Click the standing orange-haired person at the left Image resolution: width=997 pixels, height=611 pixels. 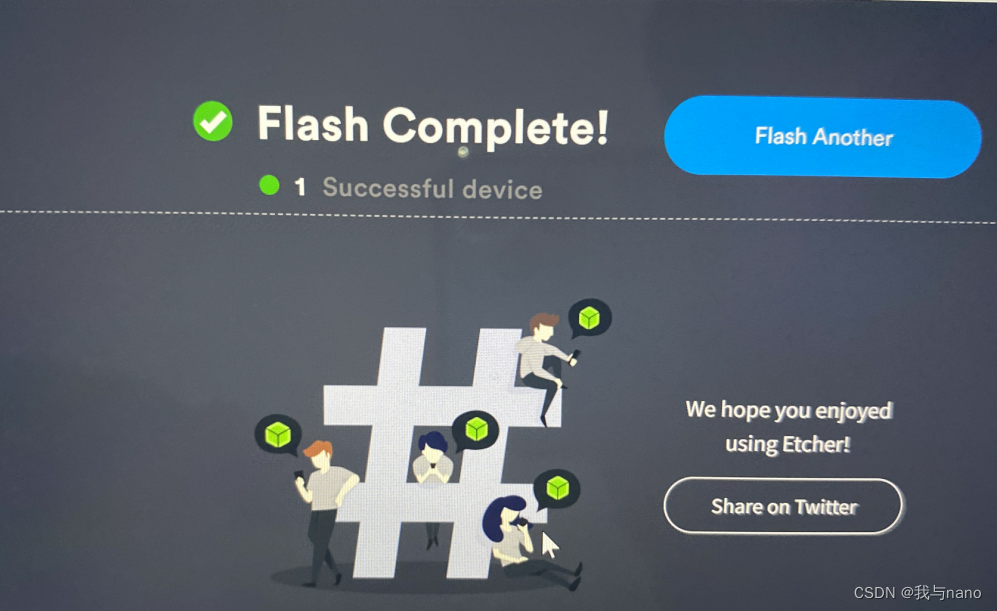click(326, 511)
